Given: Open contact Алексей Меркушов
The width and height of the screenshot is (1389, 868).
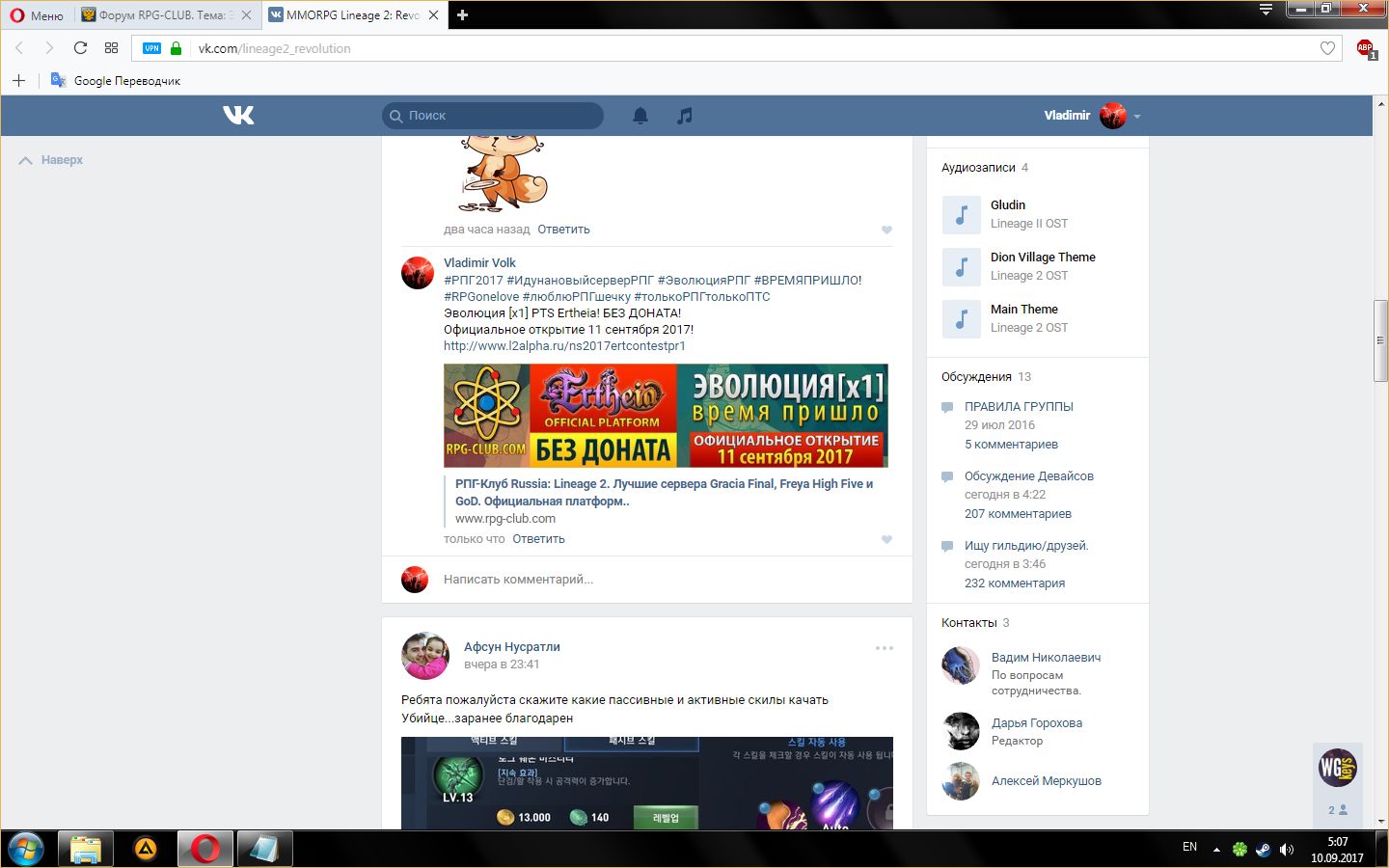Looking at the screenshot, I should pos(1047,780).
